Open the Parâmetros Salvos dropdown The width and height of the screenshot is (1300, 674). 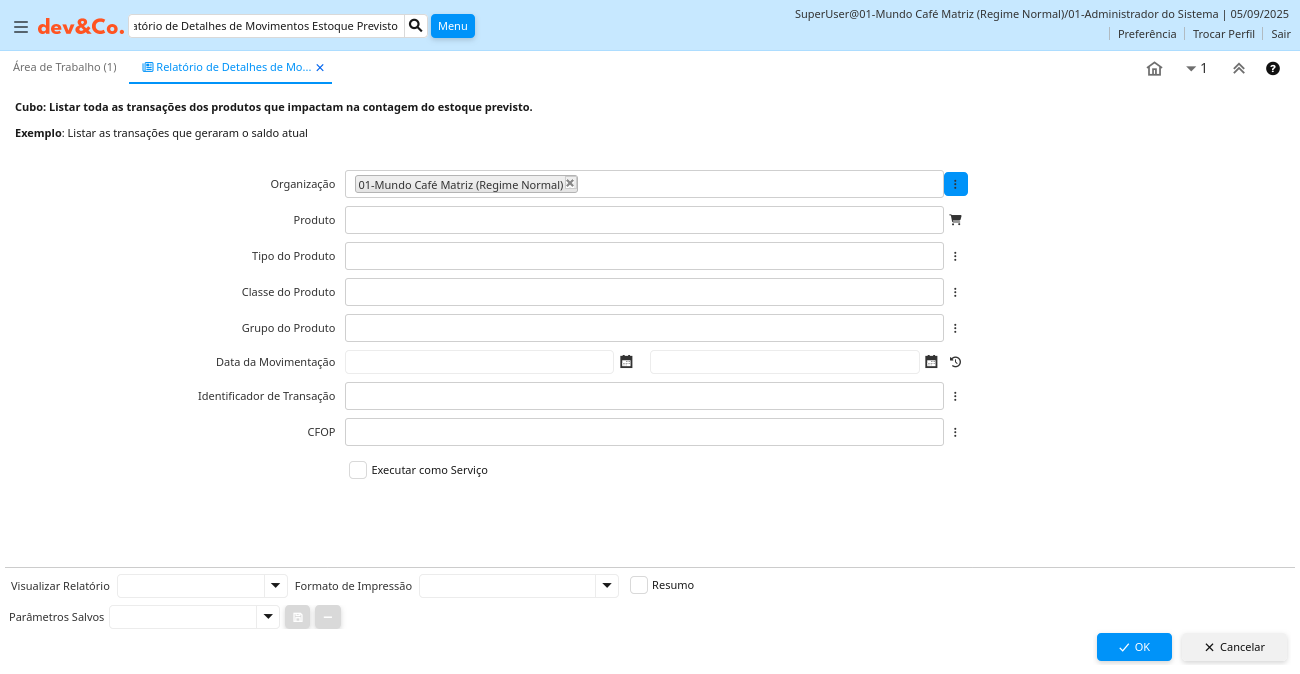267,617
